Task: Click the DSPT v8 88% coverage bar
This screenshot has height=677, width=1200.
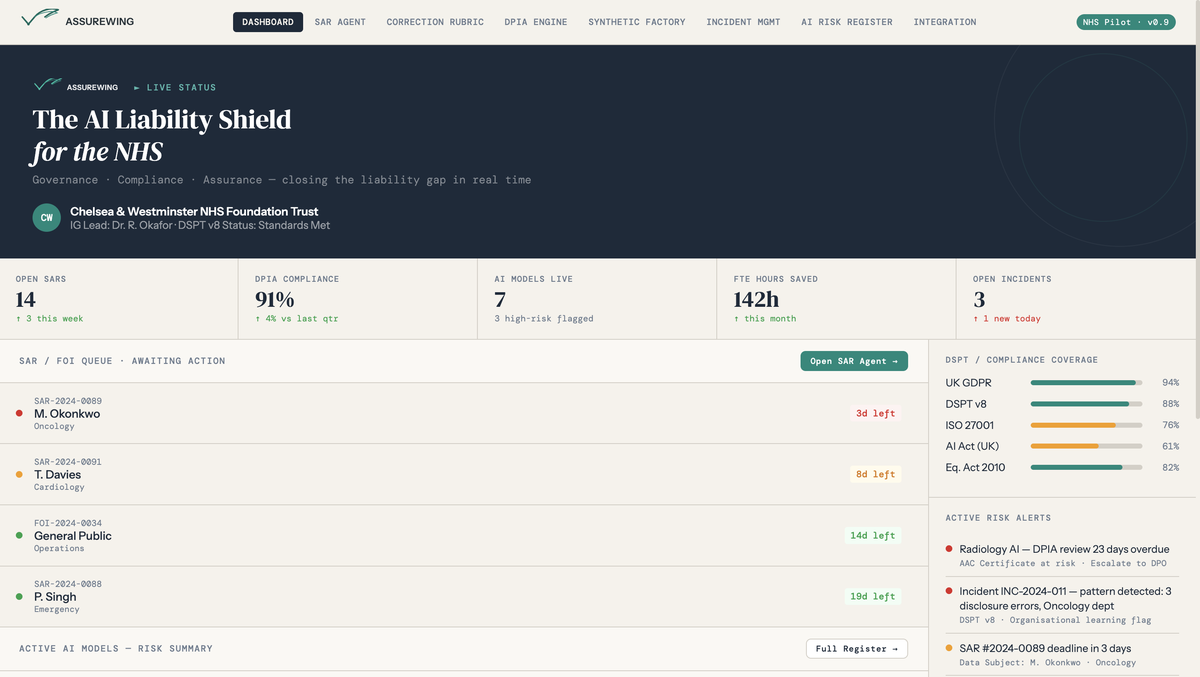Action: (x=1086, y=404)
